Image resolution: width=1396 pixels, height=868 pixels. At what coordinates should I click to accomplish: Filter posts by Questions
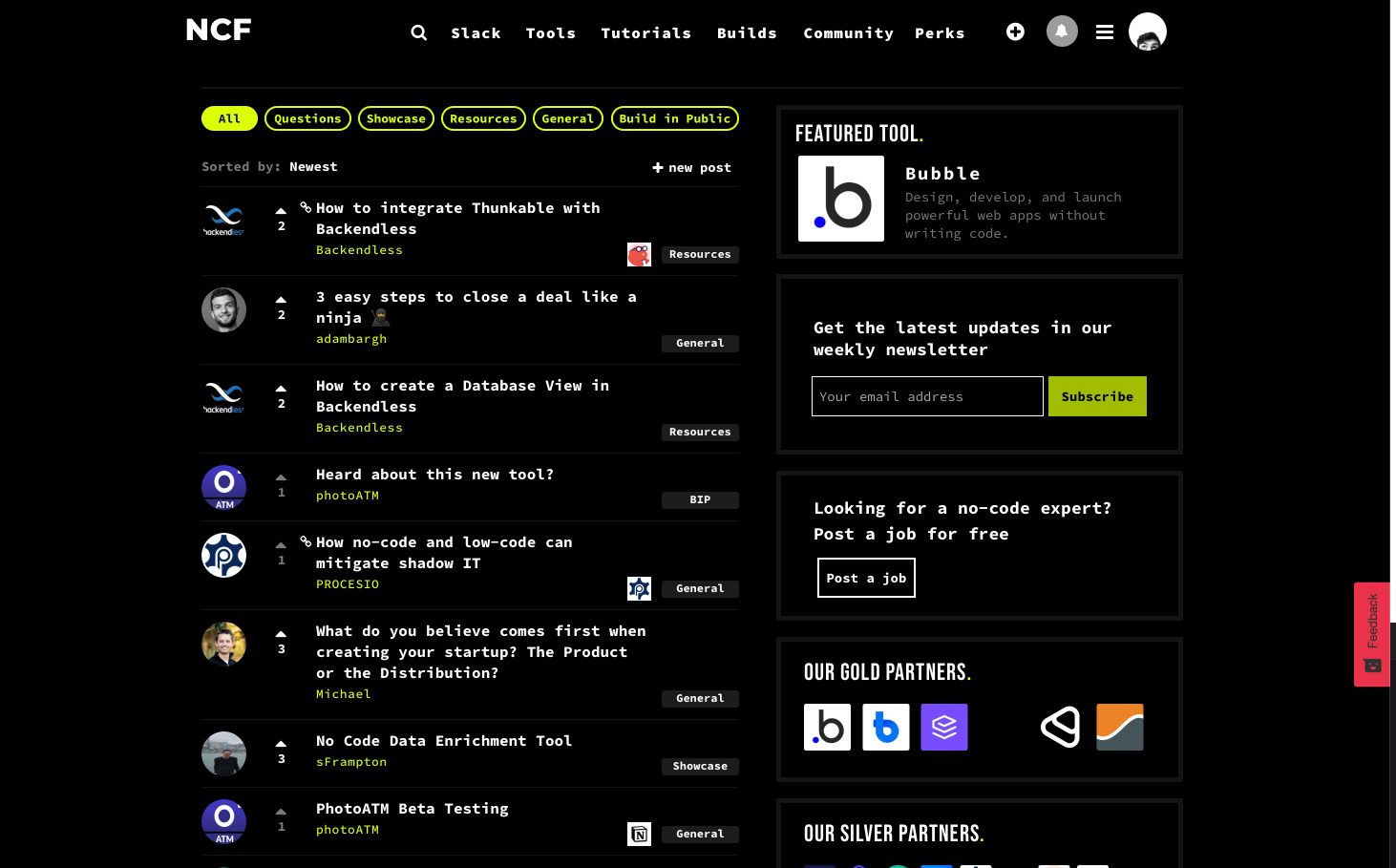click(307, 118)
